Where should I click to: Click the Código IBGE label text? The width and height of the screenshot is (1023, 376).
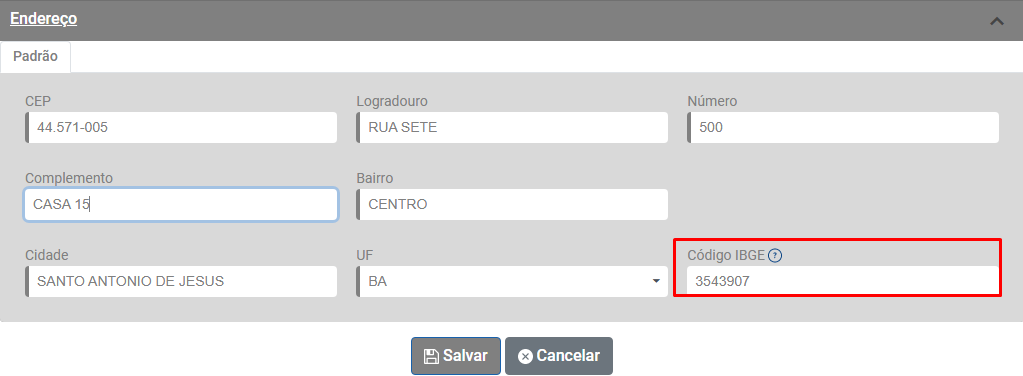[x=726, y=255]
